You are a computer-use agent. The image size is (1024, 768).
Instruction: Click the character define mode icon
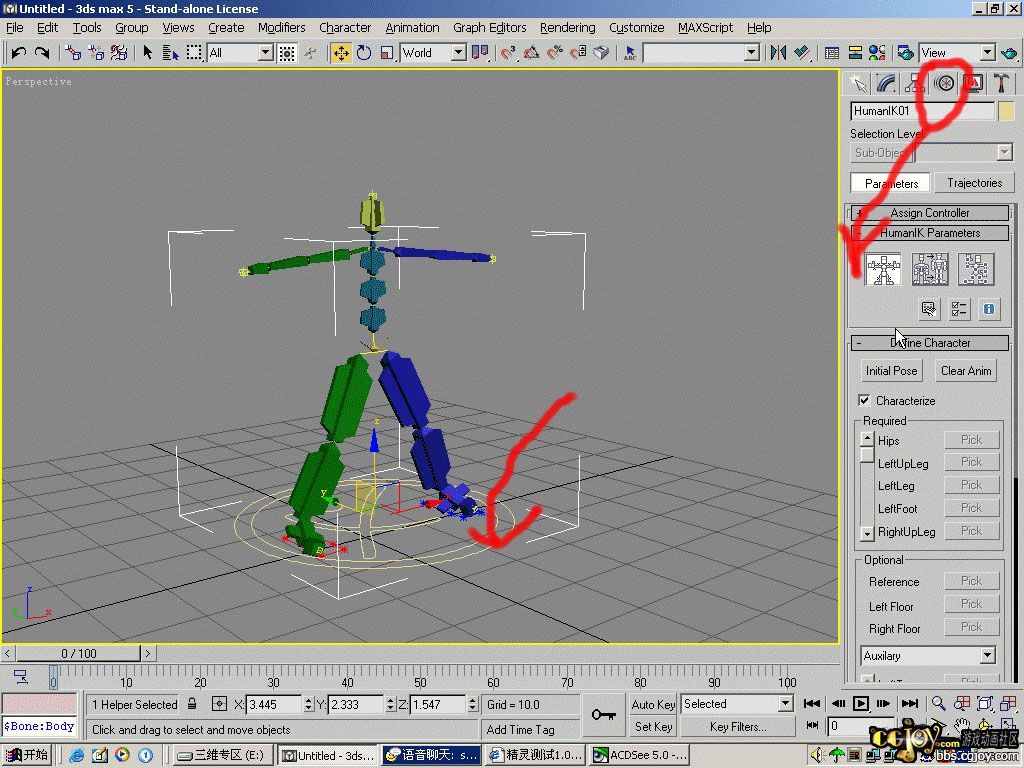883,269
